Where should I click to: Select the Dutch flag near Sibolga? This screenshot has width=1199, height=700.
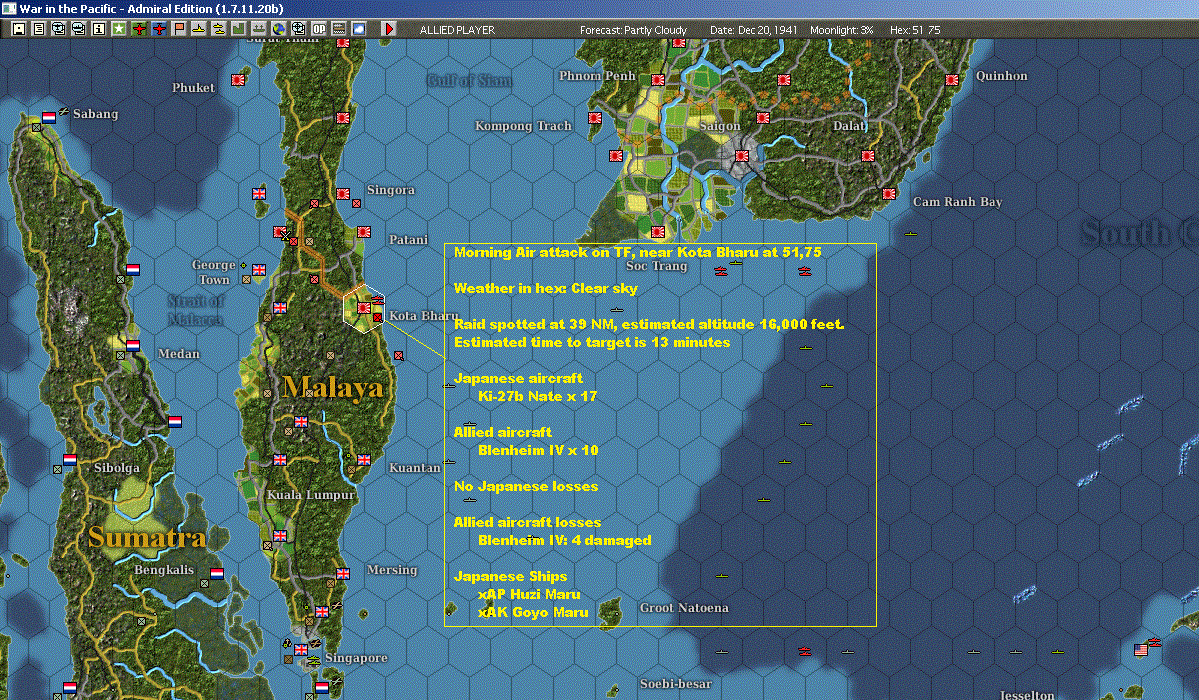(70, 460)
